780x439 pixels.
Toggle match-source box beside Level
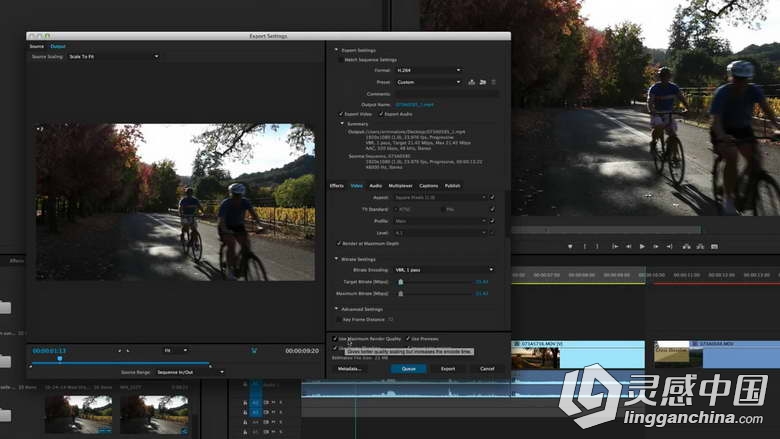click(492, 233)
